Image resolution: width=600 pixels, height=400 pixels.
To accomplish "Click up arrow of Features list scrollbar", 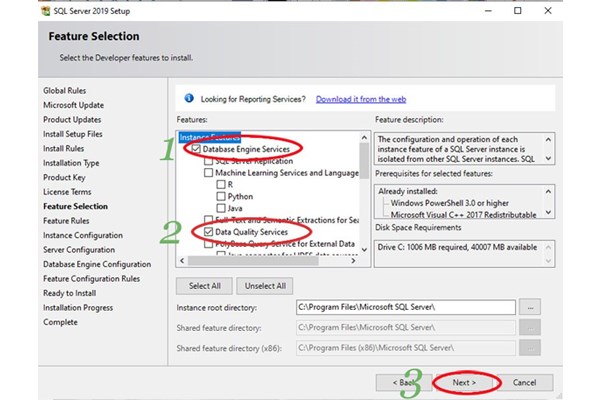I will [x=364, y=137].
